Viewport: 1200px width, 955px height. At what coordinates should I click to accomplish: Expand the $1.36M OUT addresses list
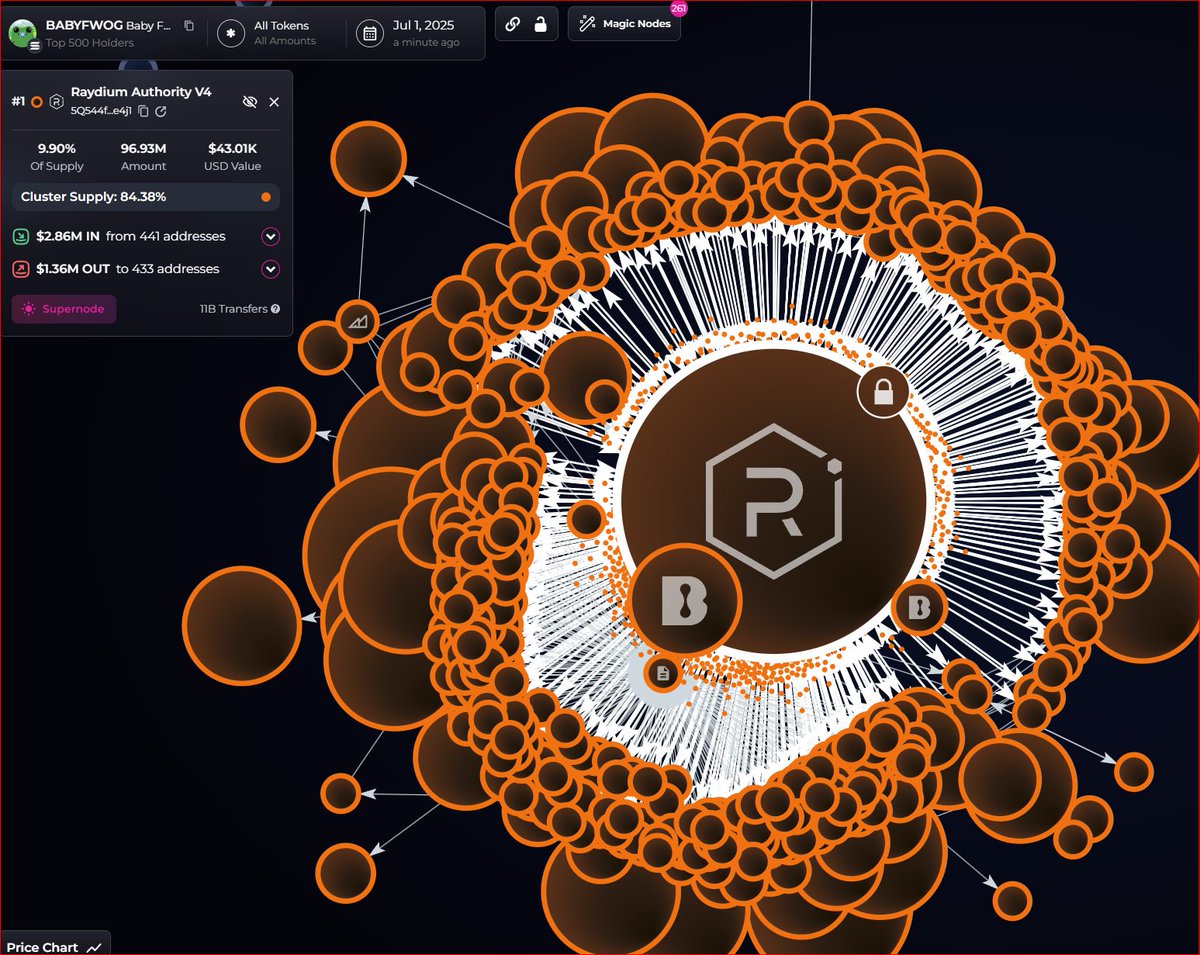(271, 268)
